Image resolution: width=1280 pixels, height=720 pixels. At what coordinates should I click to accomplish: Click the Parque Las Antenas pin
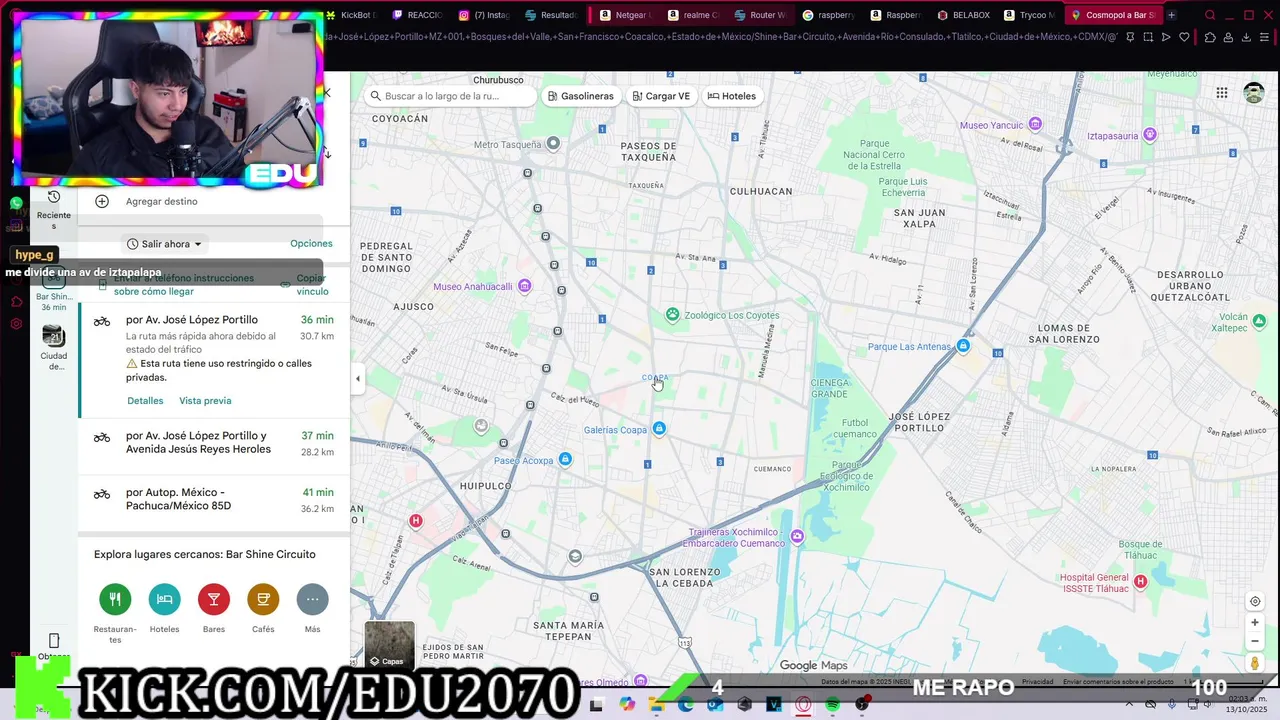[x=963, y=346]
